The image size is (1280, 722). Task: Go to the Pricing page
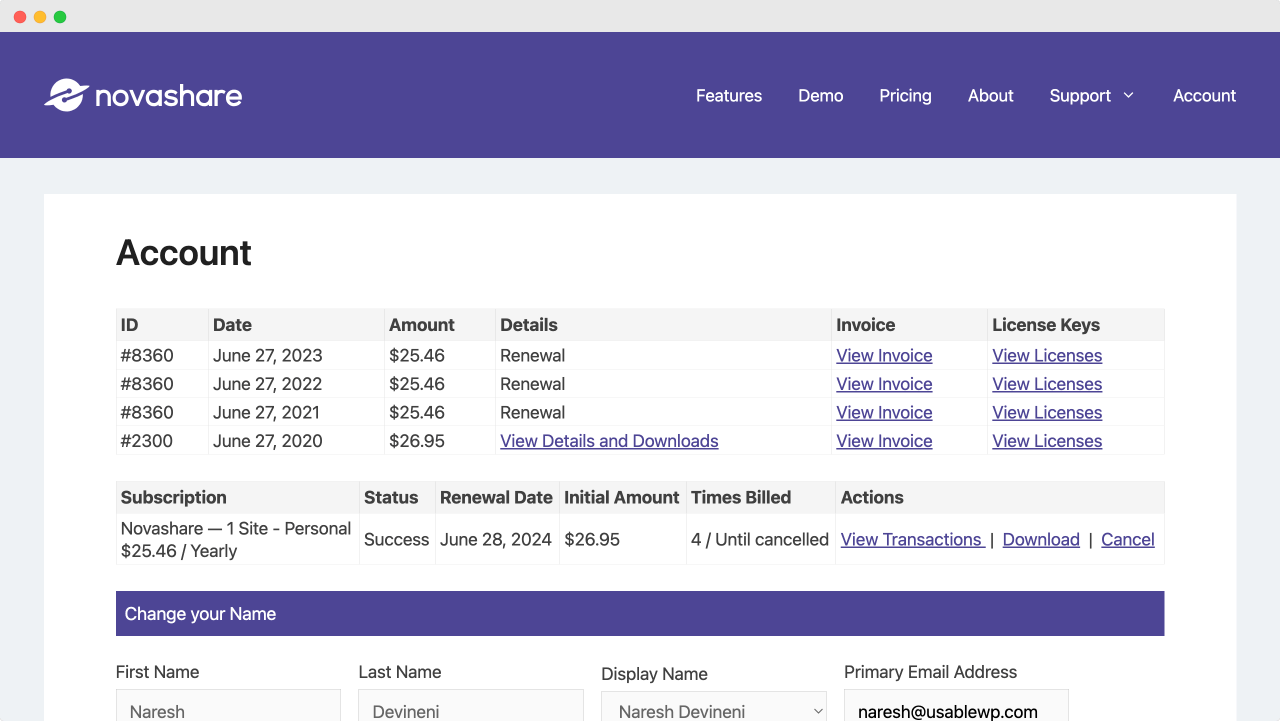click(906, 96)
